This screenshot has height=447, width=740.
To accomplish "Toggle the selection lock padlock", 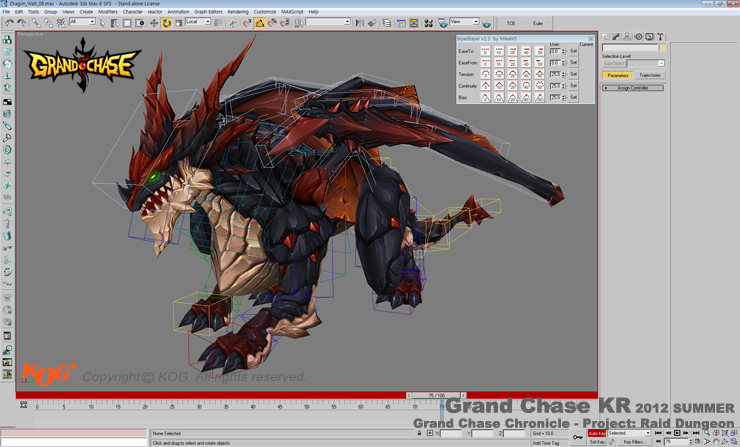I will point(419,433).
